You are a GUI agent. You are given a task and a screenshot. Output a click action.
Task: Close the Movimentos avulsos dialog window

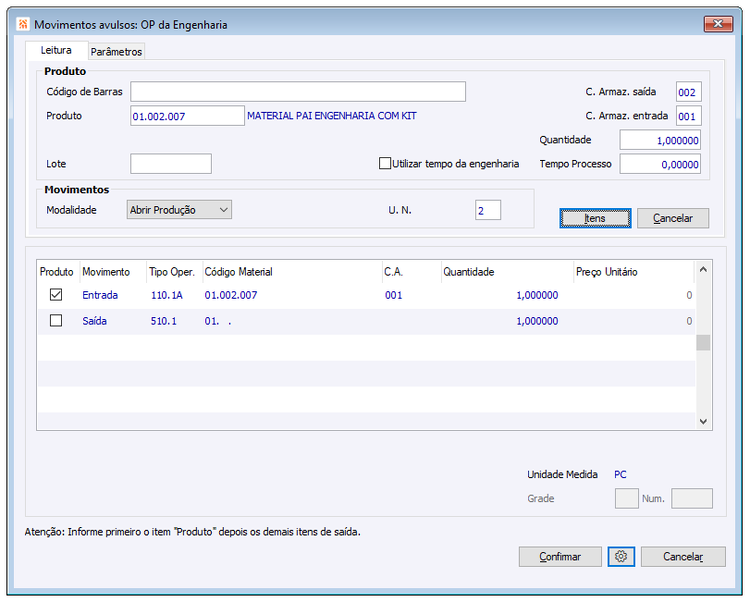tap(718, 23)
